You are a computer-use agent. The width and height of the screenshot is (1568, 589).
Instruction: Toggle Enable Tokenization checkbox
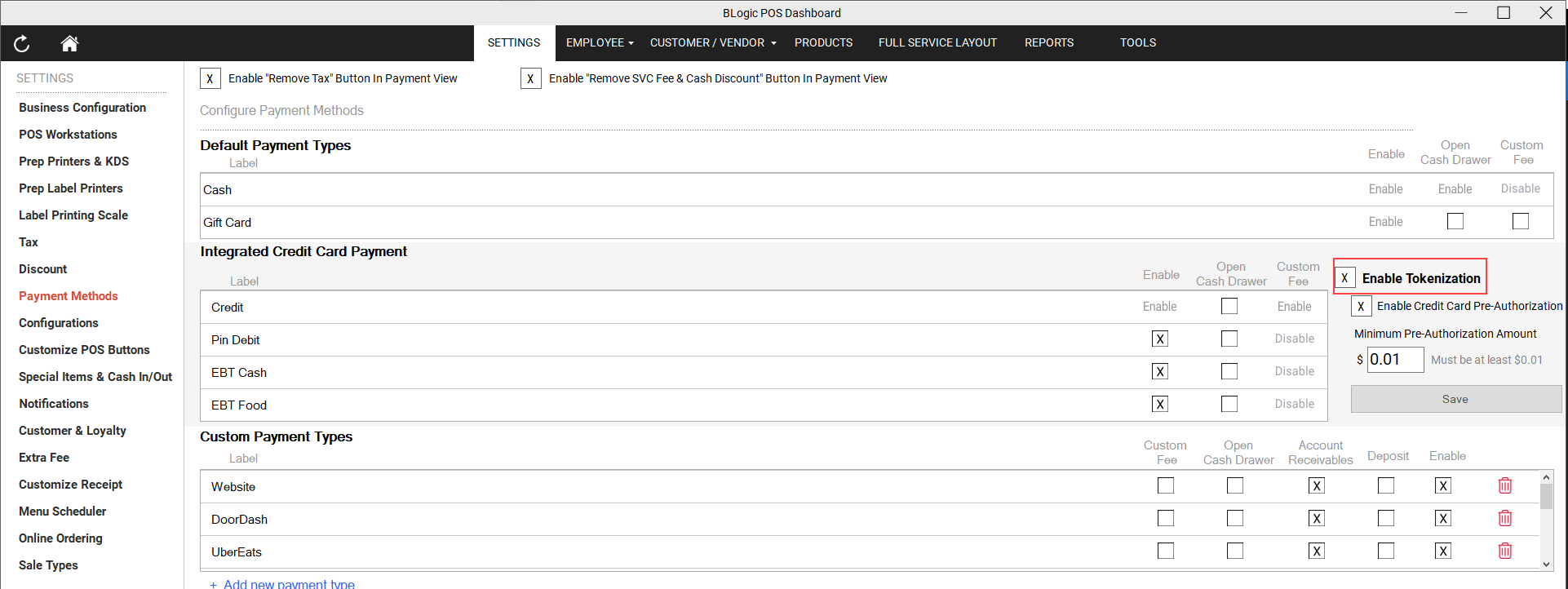[x=1345, y=278]
